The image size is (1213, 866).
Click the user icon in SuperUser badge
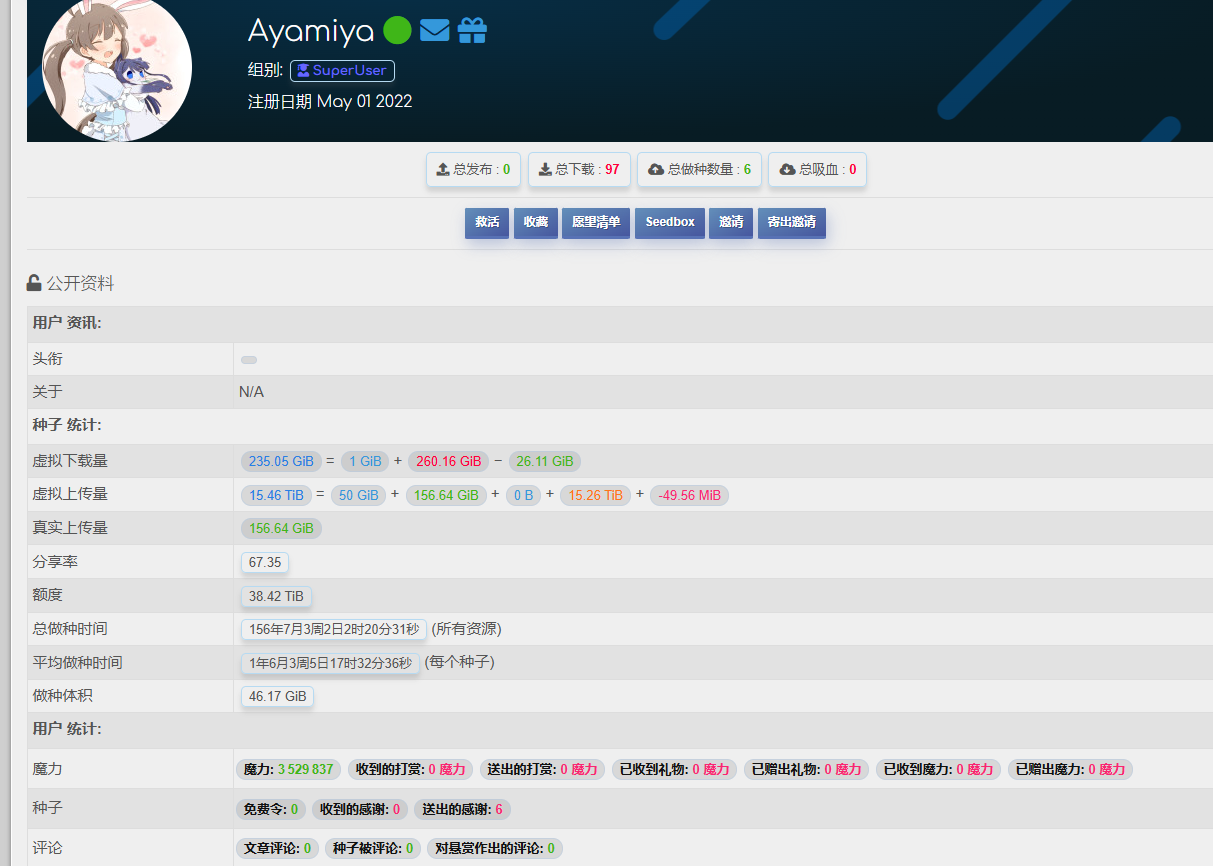[x=303, y=71]
